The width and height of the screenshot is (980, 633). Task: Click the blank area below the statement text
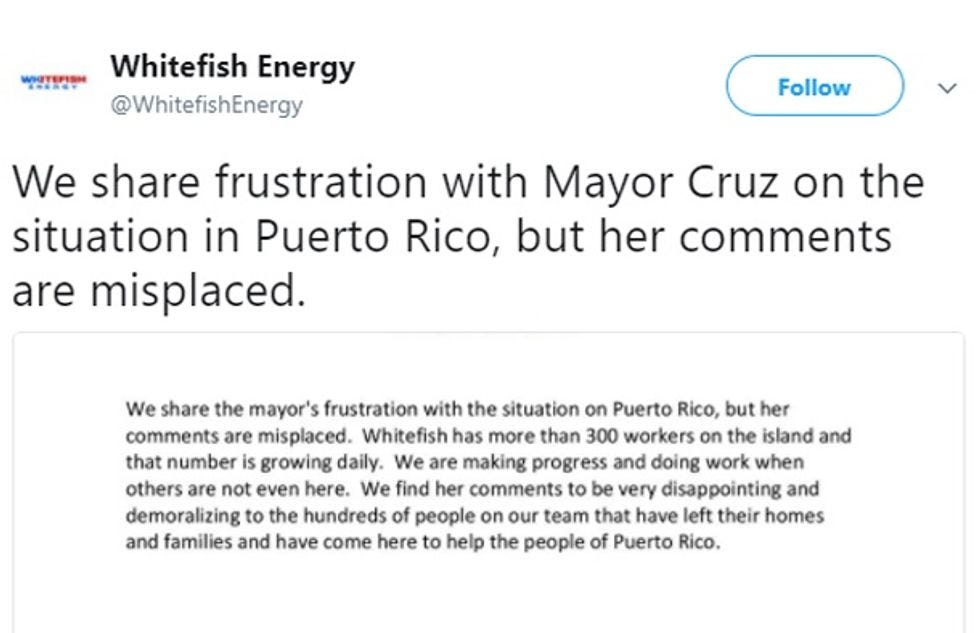click(x=488, y=595)
